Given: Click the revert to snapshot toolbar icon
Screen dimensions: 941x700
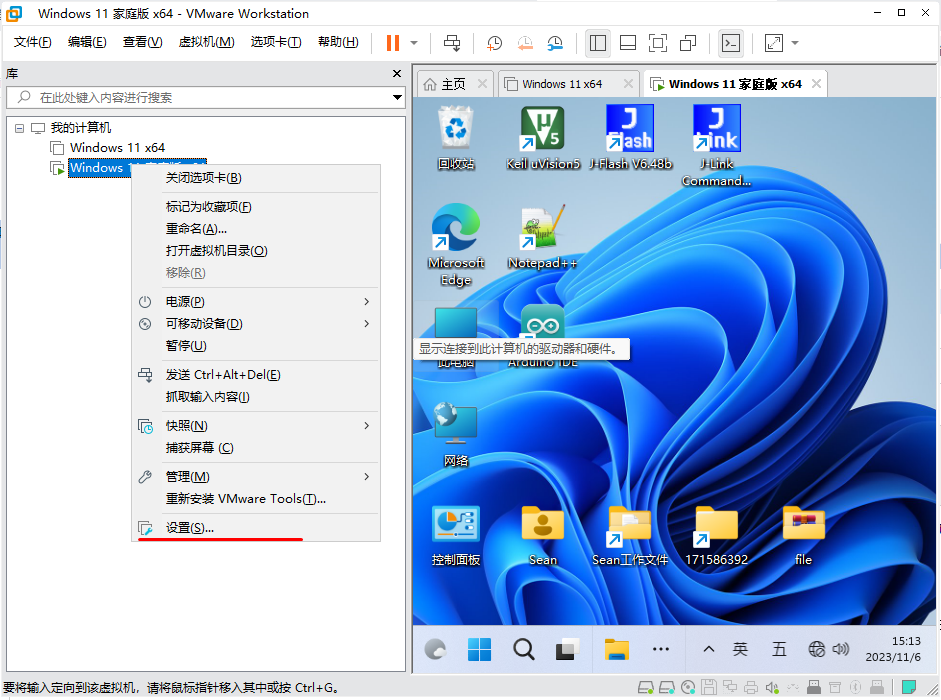Looking at the screenshot, I should (x=525, y=43).
